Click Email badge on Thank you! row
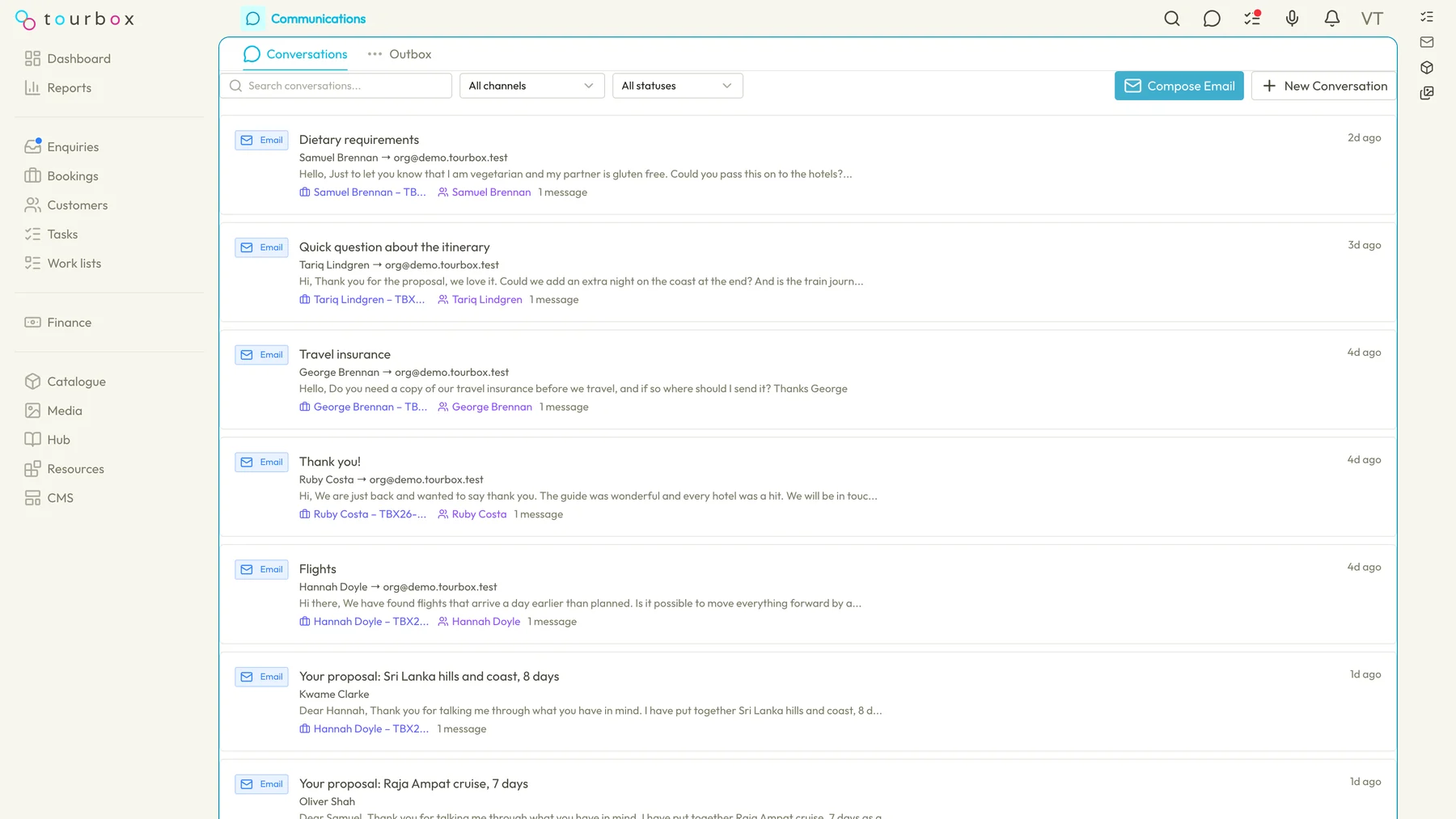The width and height of the screenshot is (1456, 819). 261,462
